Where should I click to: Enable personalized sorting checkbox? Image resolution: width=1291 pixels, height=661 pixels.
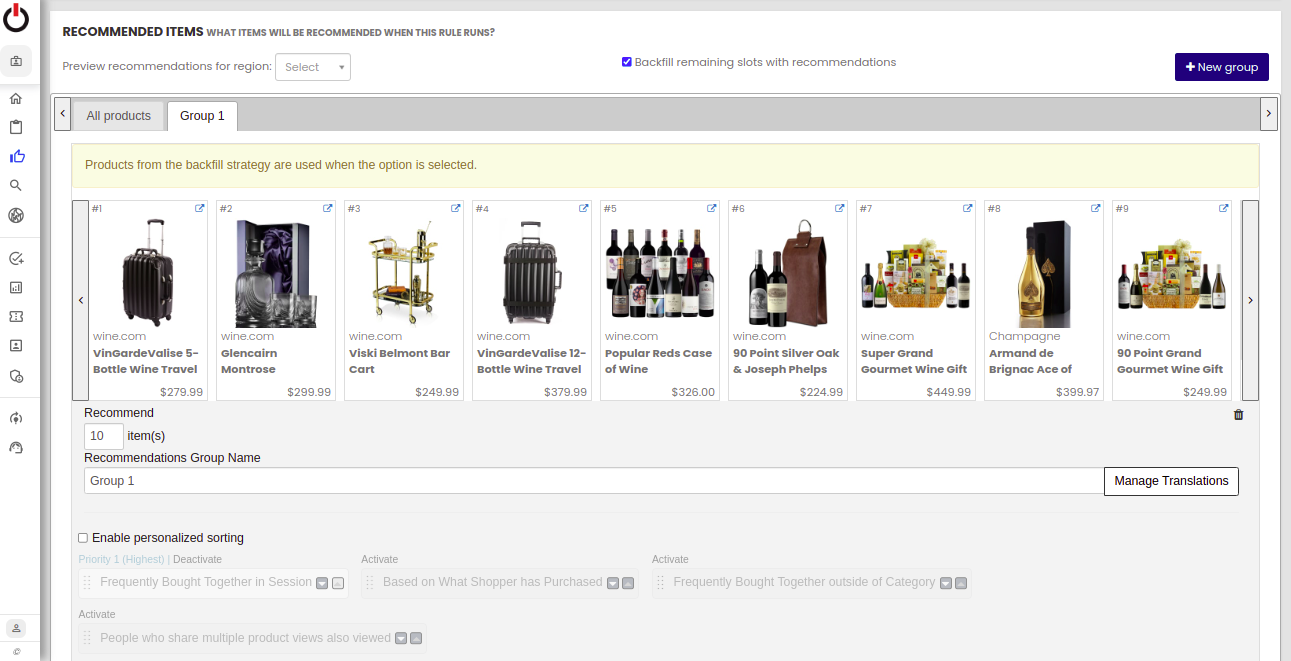pyautogui.click(x=83, y=538)
